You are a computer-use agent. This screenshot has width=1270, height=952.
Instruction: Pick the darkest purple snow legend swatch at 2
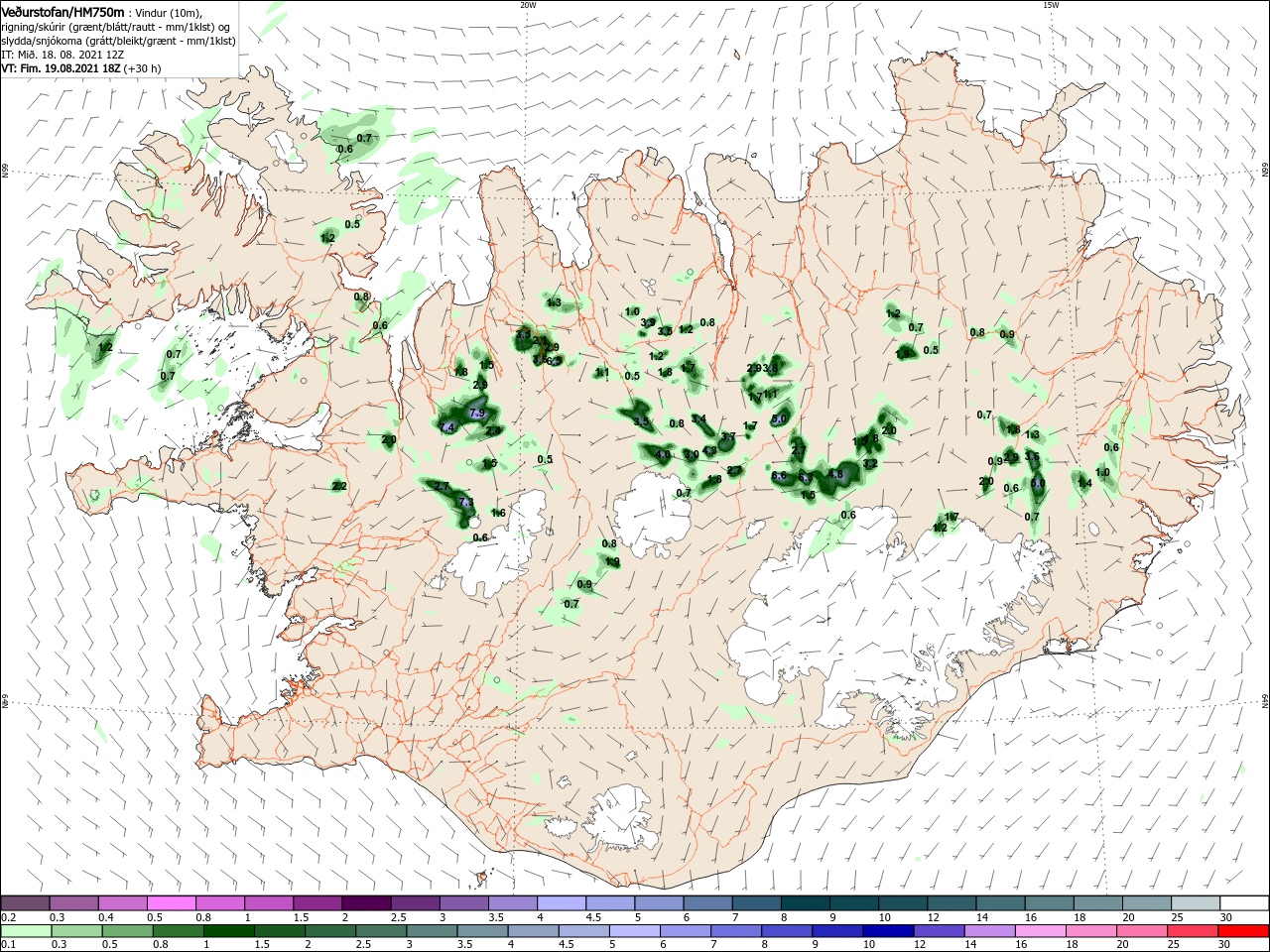point(366,902)
